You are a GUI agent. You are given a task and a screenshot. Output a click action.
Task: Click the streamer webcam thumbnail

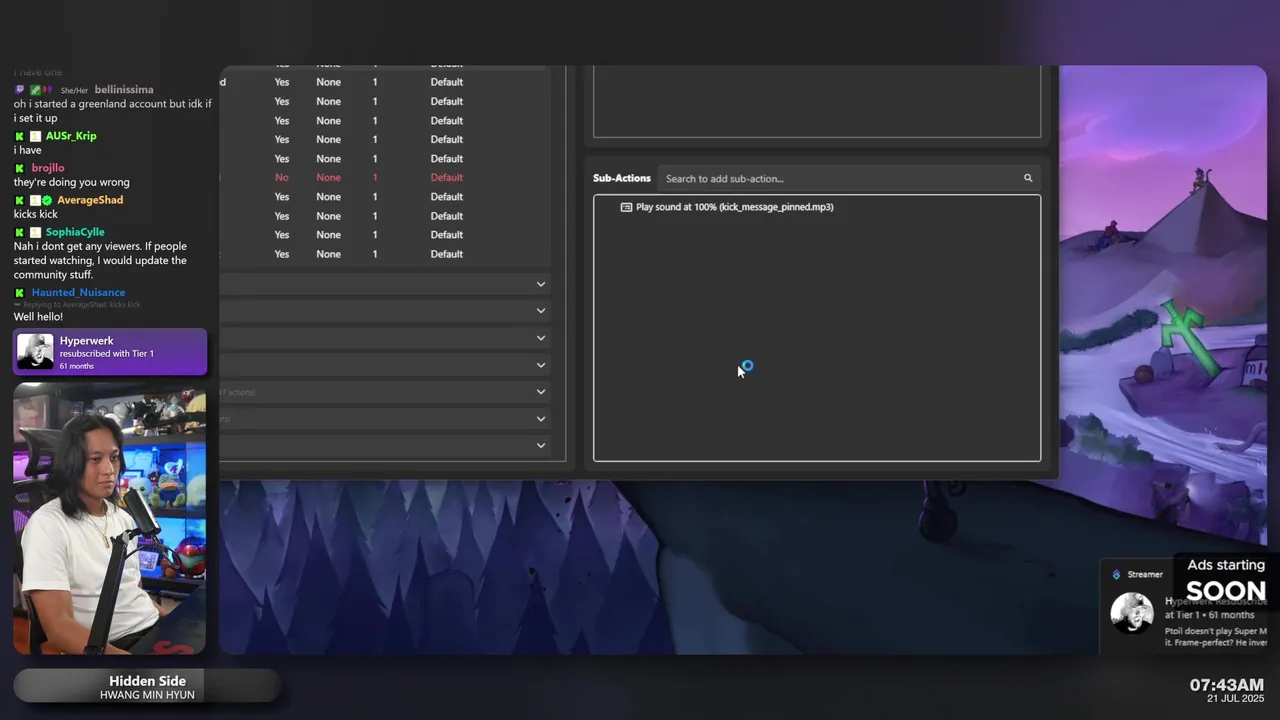pyautogui.click(x=110, y=518)
